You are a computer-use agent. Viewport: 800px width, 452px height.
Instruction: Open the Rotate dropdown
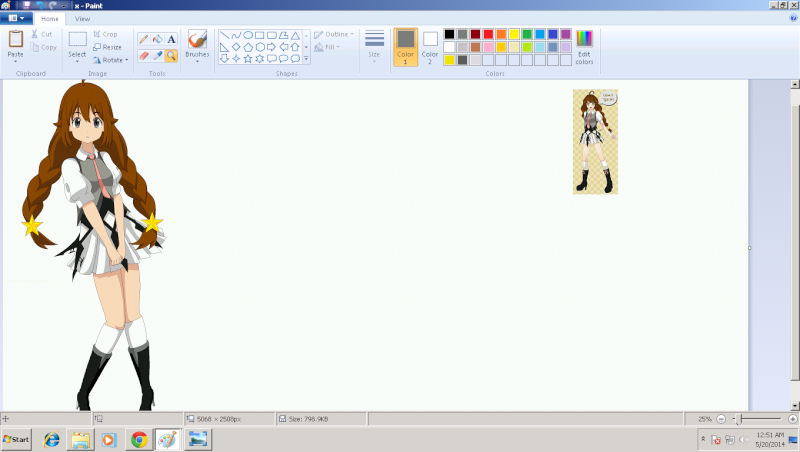tap(111, 60)
